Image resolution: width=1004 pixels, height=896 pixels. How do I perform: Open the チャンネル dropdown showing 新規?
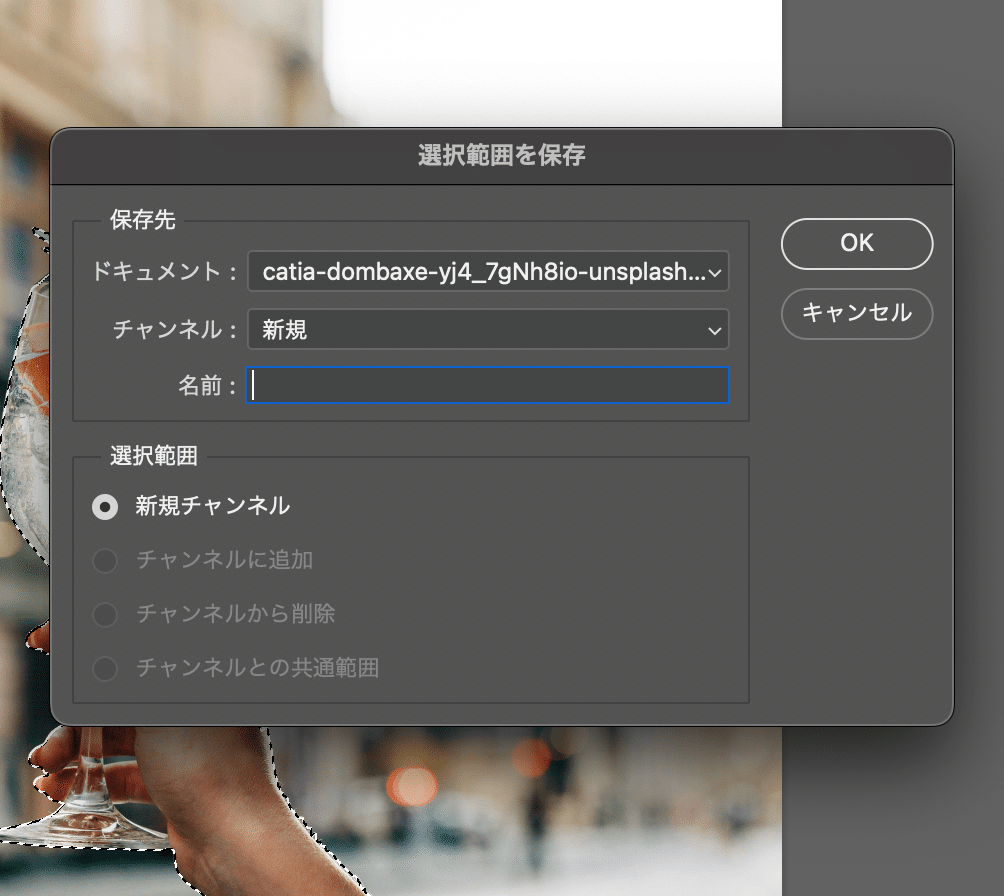[488, 329]
